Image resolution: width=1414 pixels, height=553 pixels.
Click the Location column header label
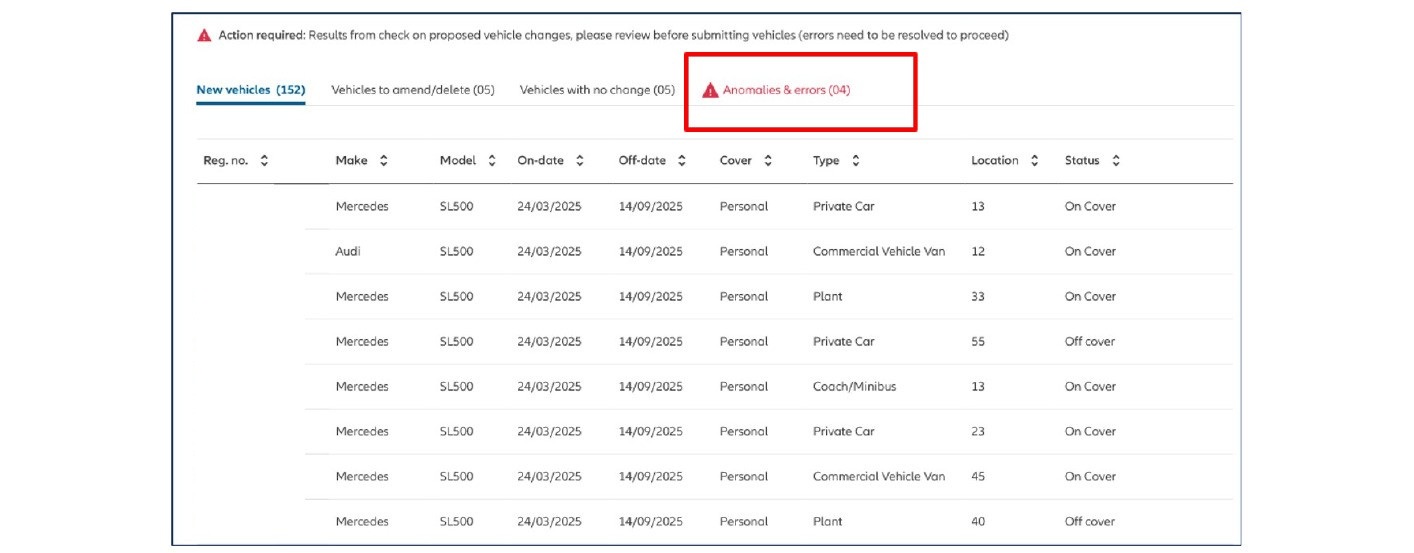coord(995,161)
